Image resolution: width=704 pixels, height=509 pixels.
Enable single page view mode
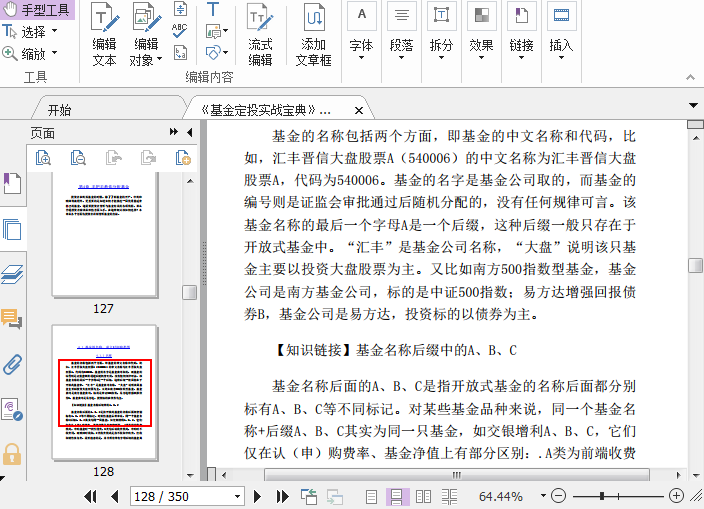tap(372, 496)
